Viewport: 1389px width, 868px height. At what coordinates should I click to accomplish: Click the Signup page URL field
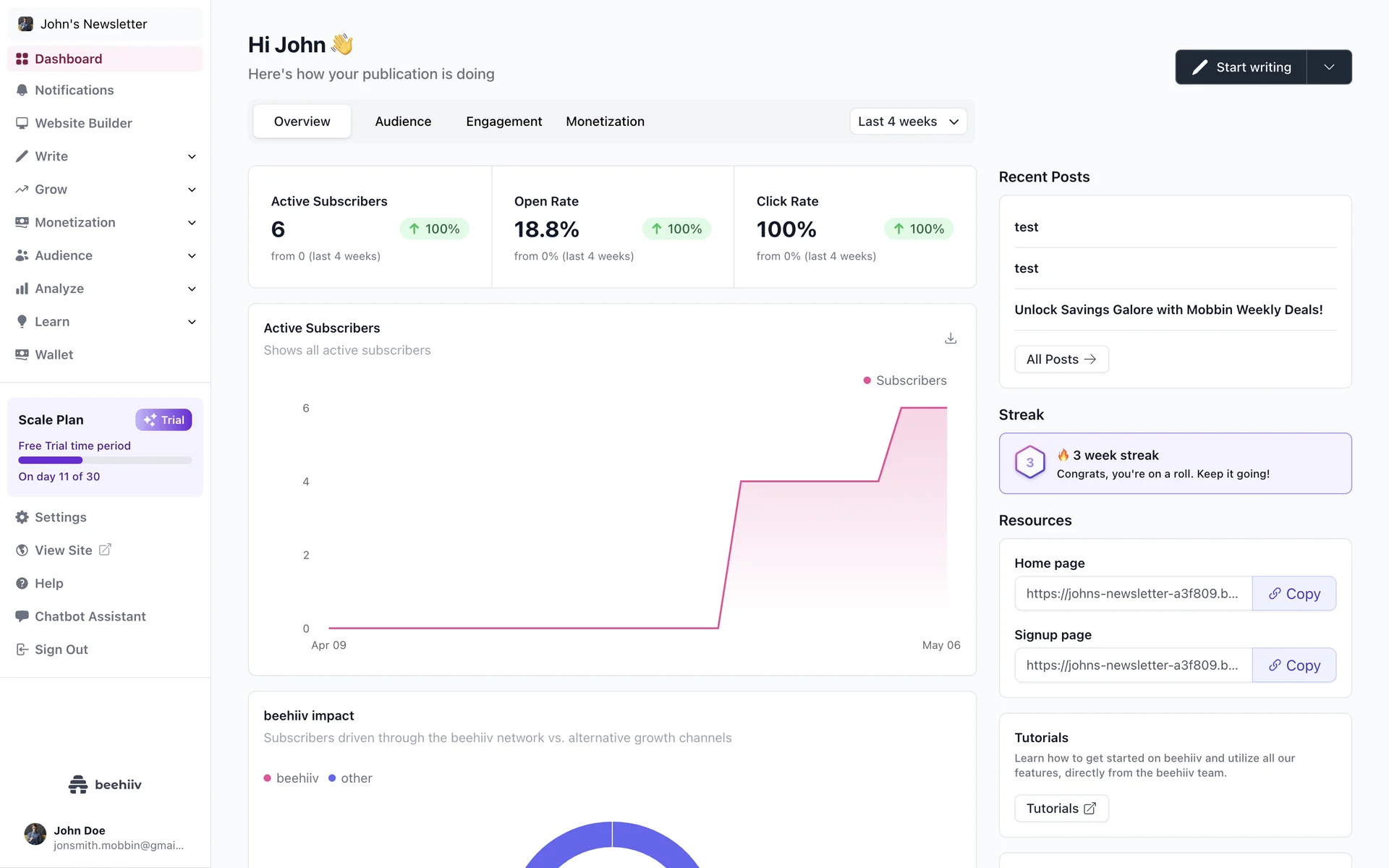1132,665
